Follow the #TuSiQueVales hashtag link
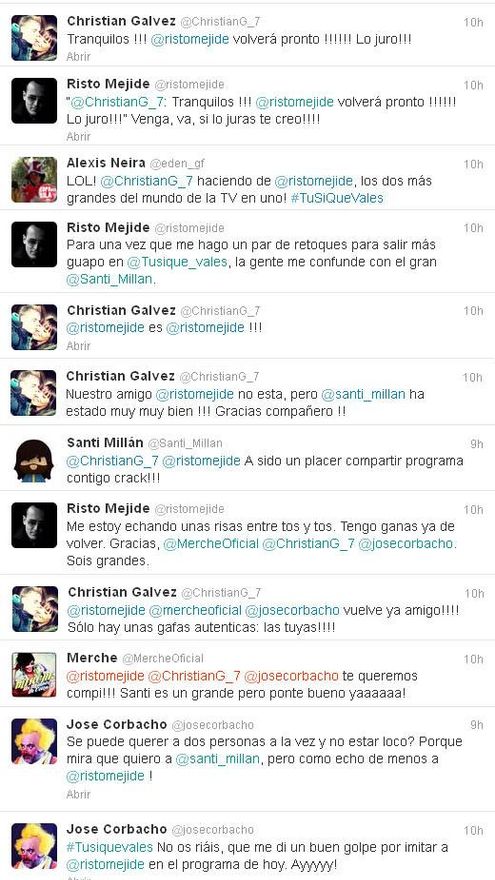 point(337,198)
